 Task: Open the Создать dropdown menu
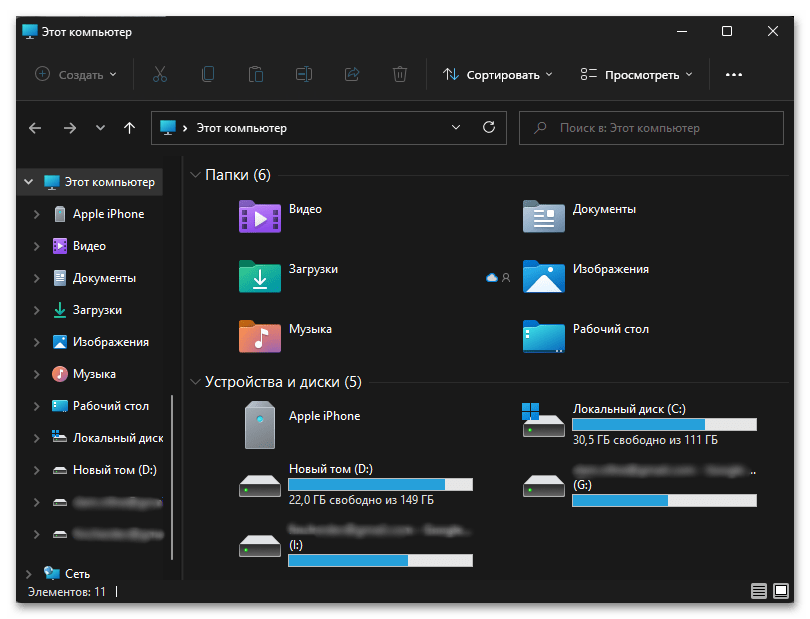[x=76, y=75]
